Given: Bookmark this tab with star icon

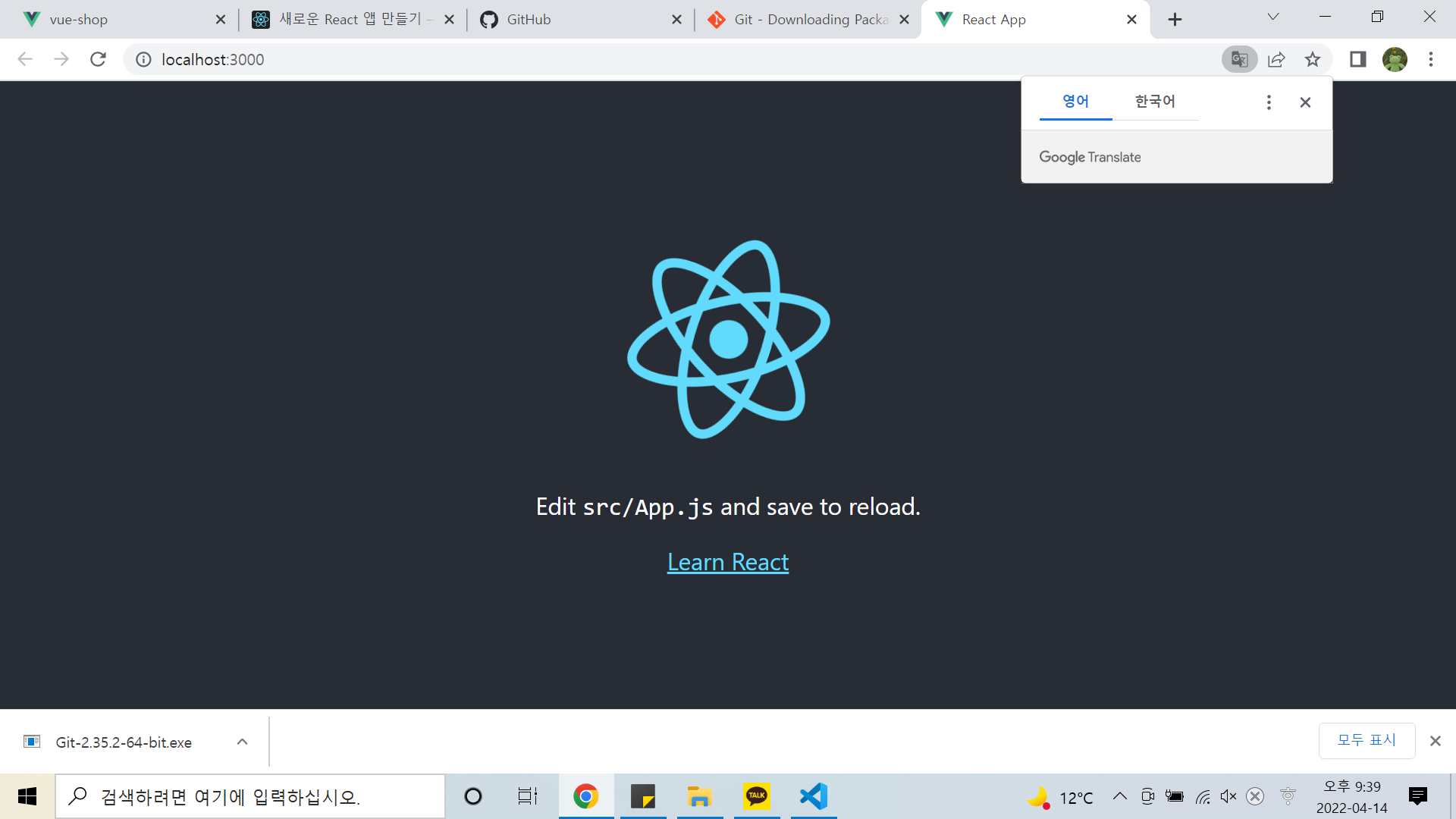Looking at the screenshot, I should point(1313,59).
